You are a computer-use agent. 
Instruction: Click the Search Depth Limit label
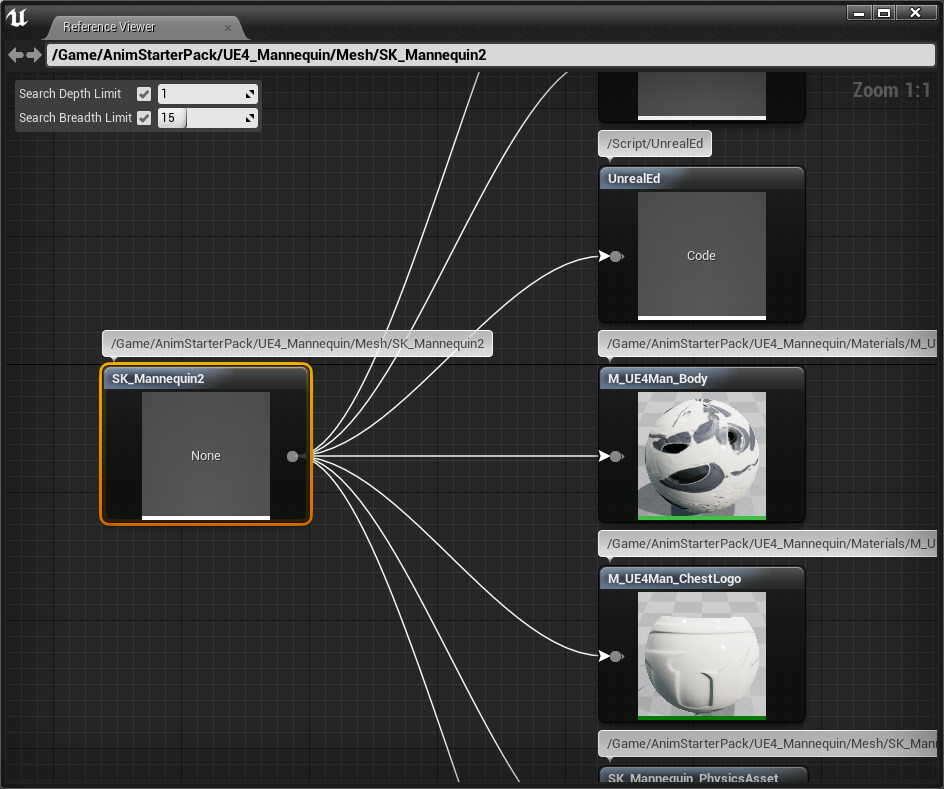click(x=70, y=94)
